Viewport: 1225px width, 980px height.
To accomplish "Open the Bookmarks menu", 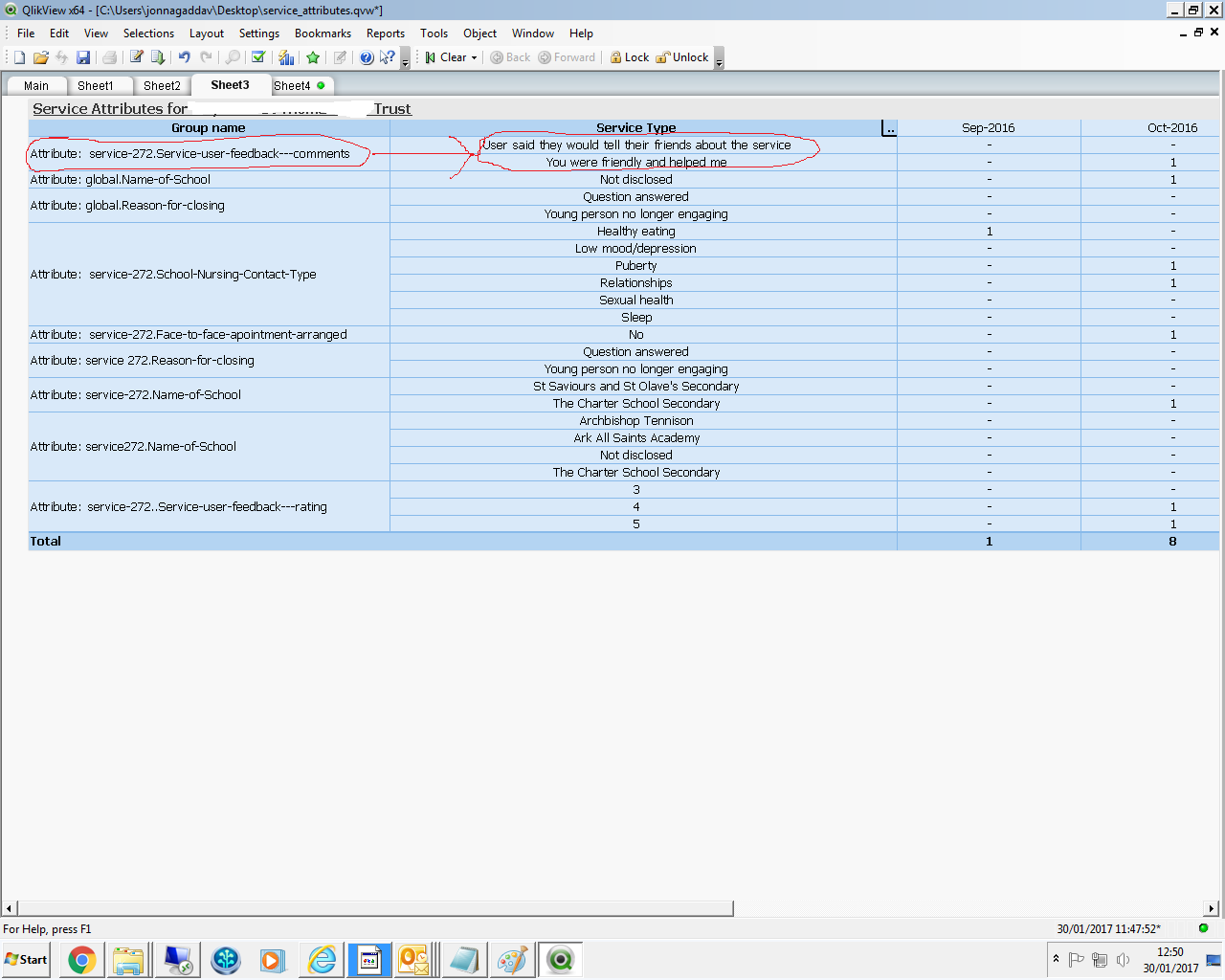I will coord(323,33).
